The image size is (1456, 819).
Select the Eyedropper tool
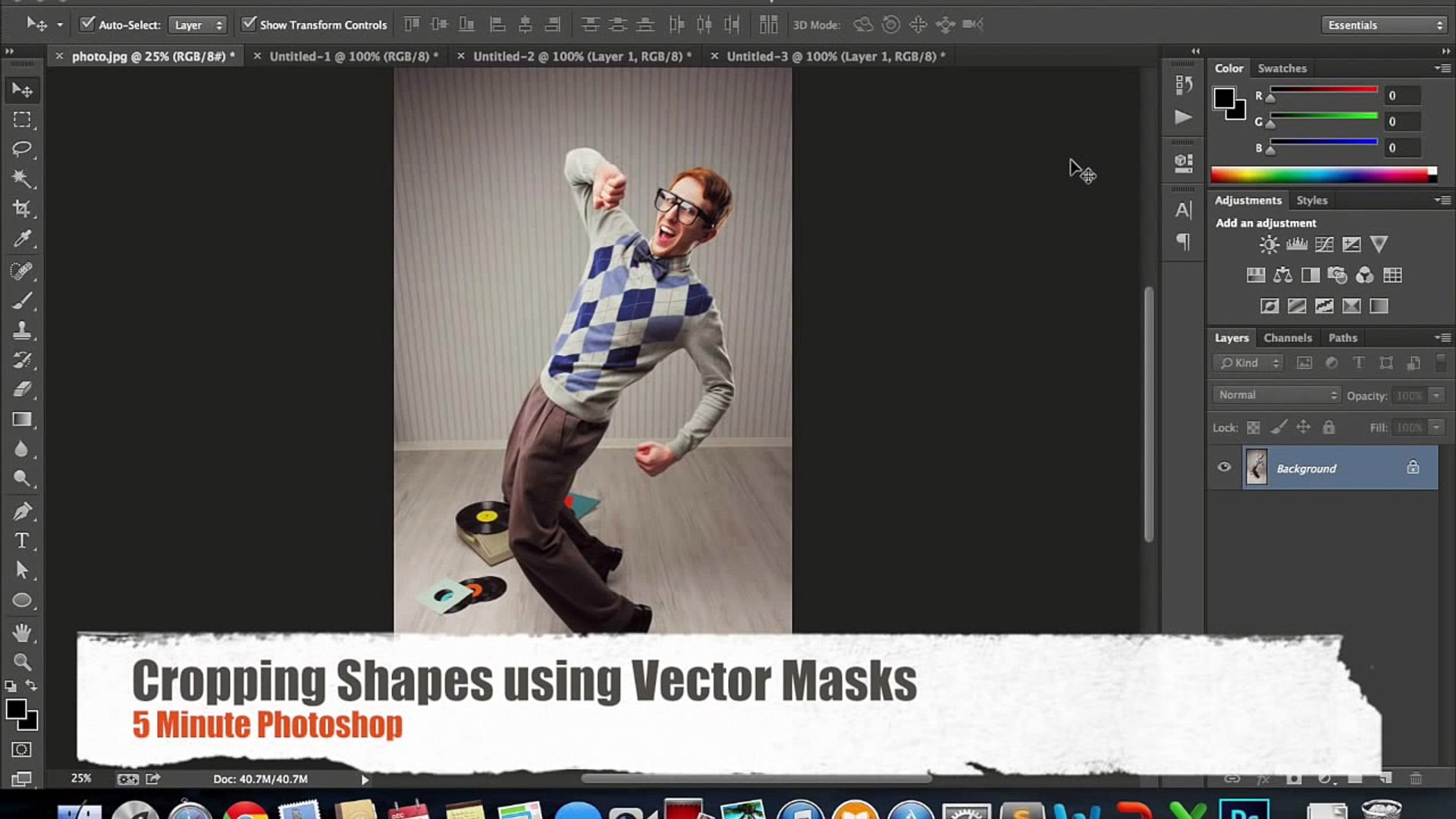[21, 240]
